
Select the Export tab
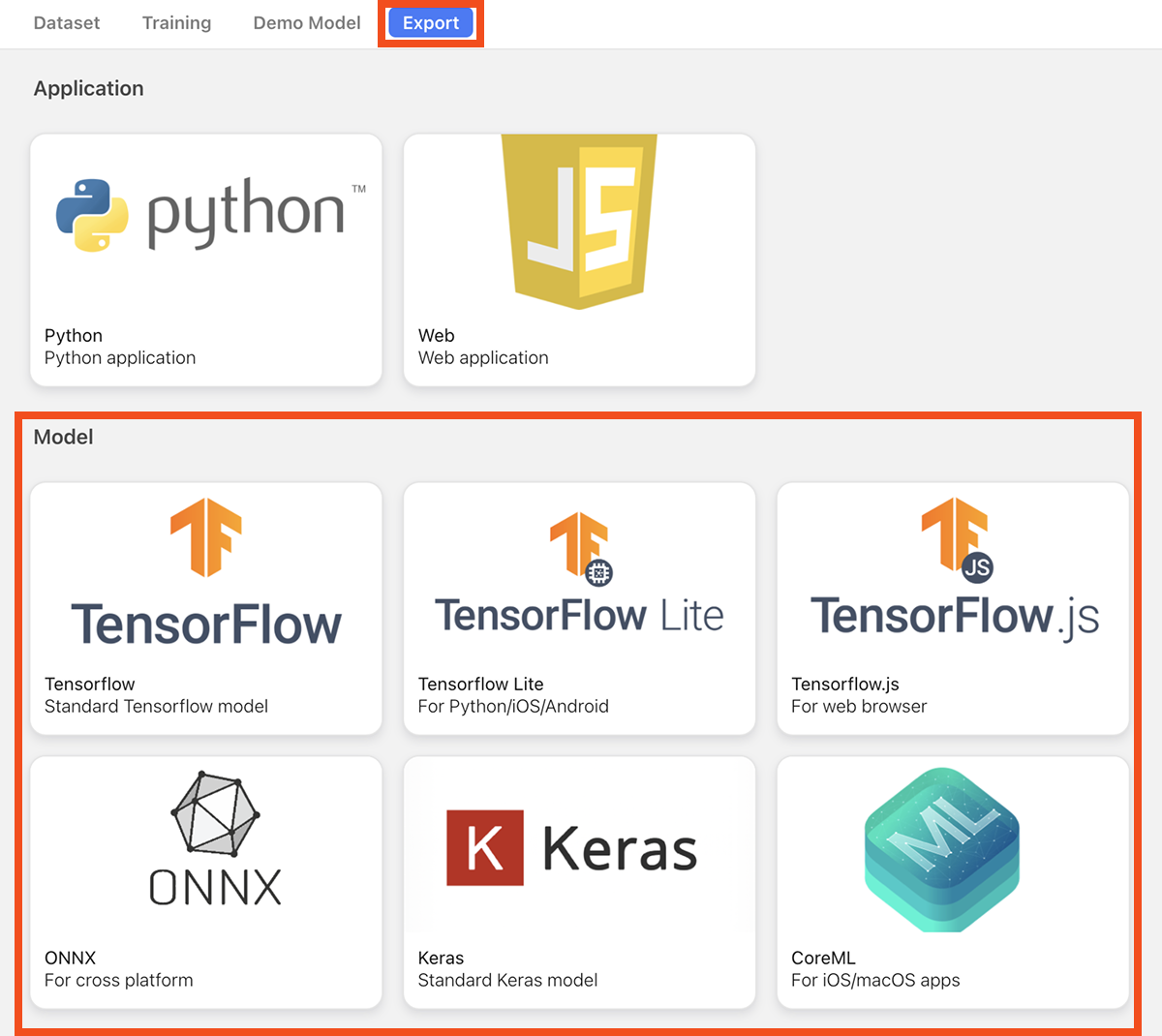point(431,23)
